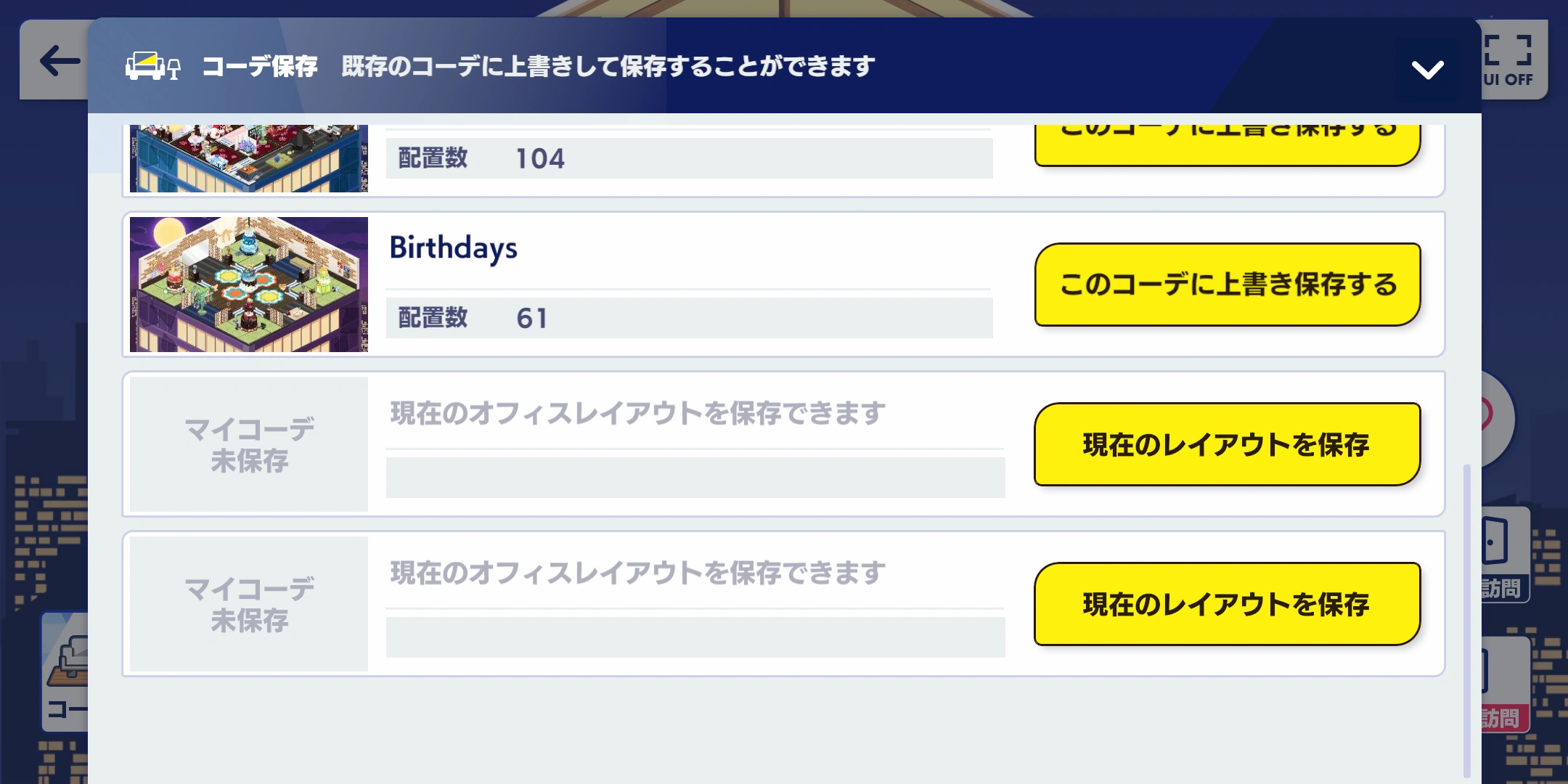The image size is (1568, 784).
Task: Click the Birthdays coordinate name
Action: click(x=454, y=248)
